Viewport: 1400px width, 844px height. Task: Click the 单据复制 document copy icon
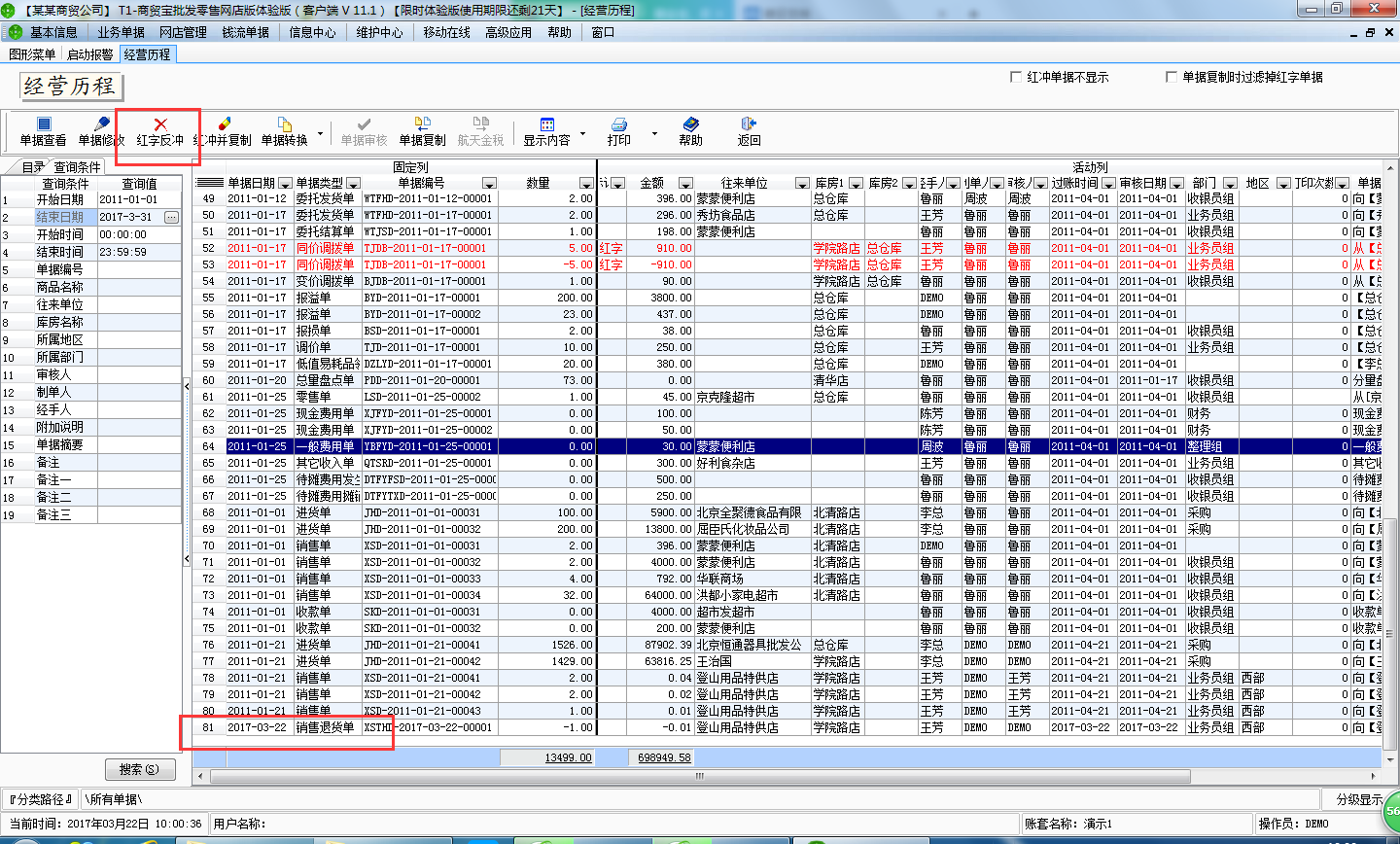coord(422,131)
